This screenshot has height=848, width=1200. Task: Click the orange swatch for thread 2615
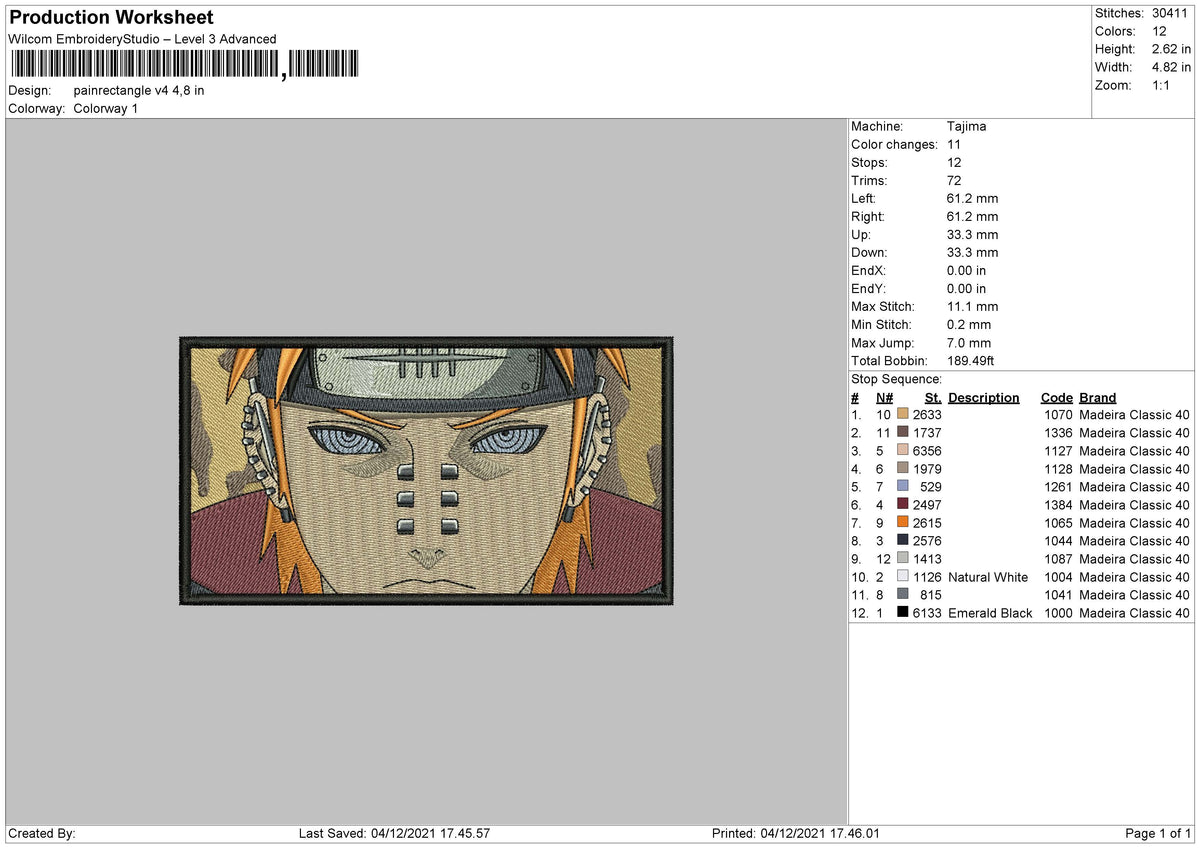pyautogui.click(x=905, y=523)
